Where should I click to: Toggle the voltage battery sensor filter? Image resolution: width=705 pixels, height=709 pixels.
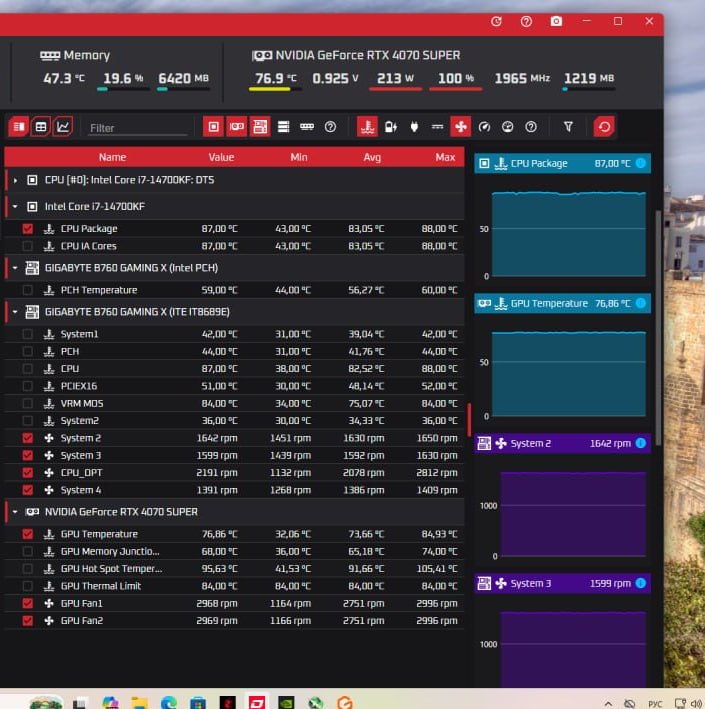(391, 127)
